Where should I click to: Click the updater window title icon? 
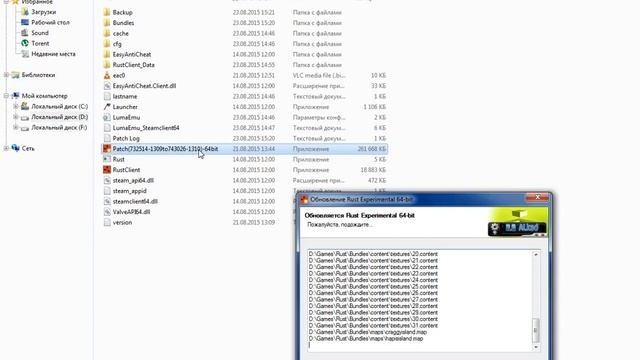(x=304, y=200)
